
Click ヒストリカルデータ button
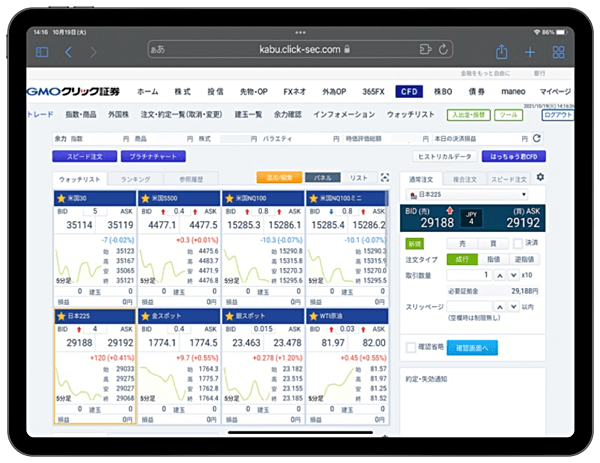pos(445,157)
